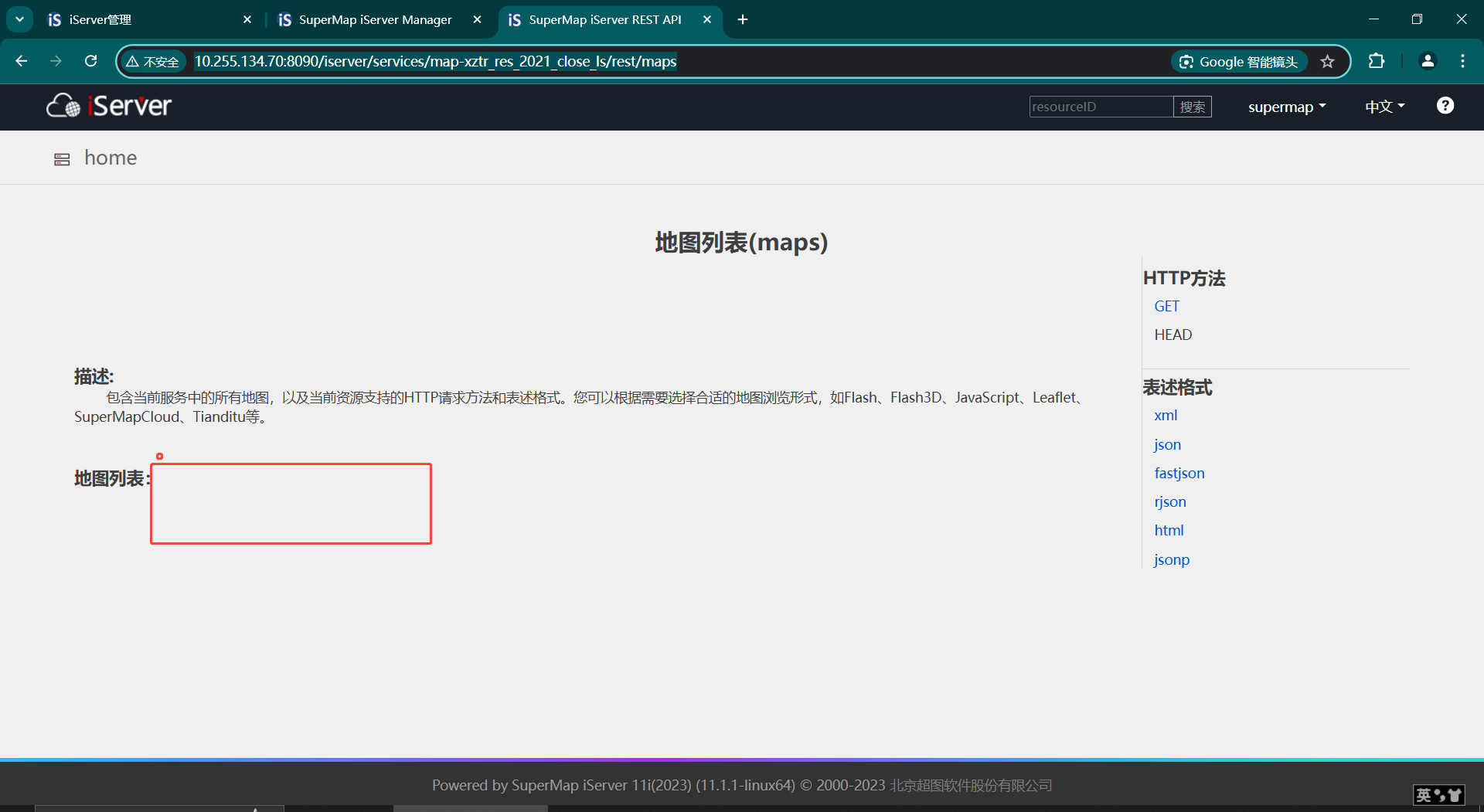Minimize the browser window
The width and height of the screenshot is (1484, 812).
tap(1373, 19)
